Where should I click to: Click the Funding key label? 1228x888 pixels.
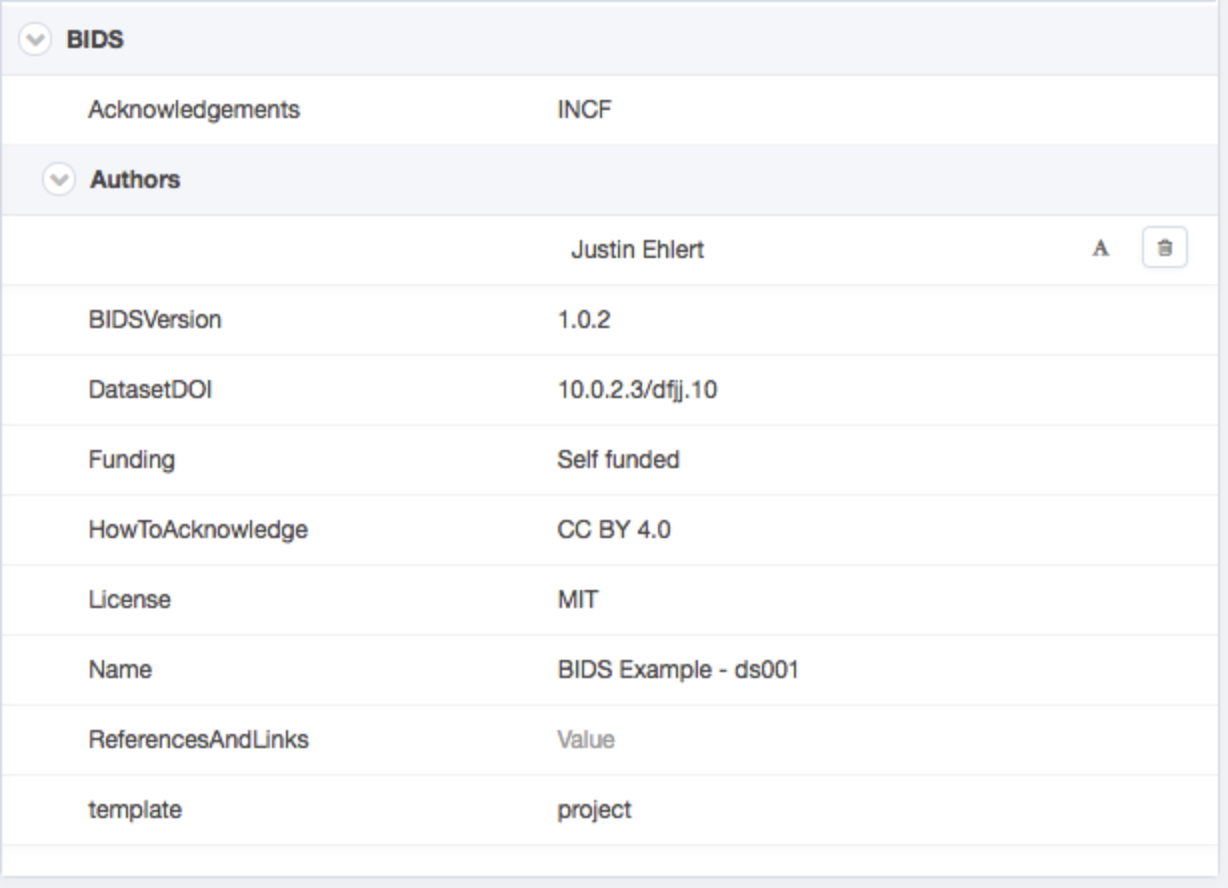pyautogui.click(x=131, y=460)
